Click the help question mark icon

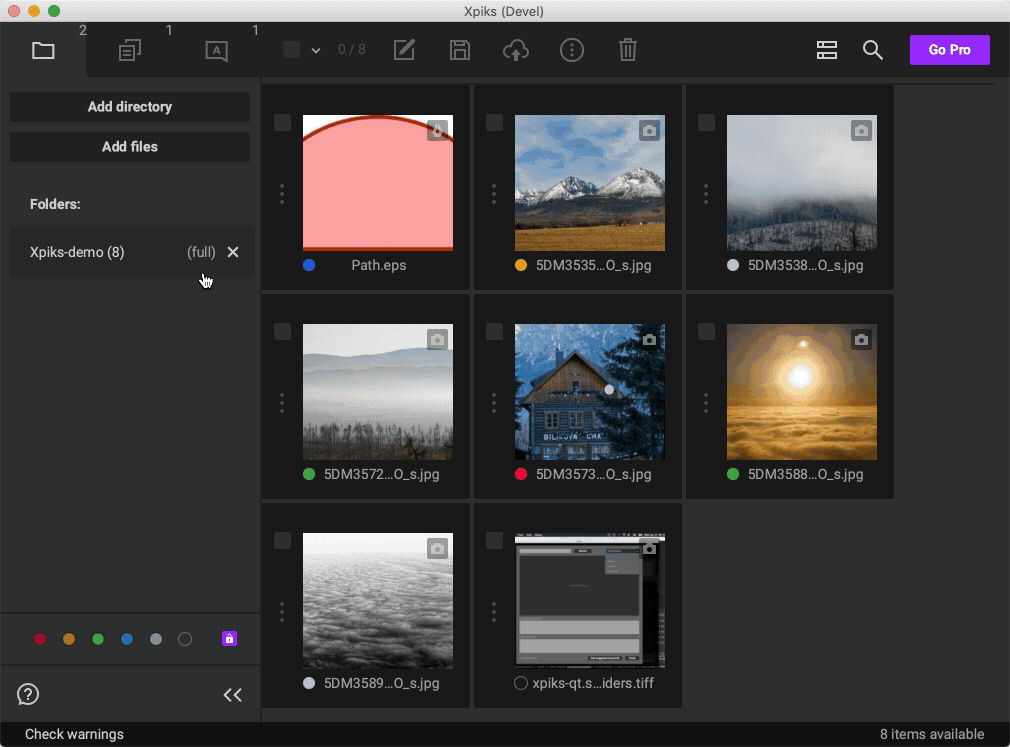(x=27, y=694)
